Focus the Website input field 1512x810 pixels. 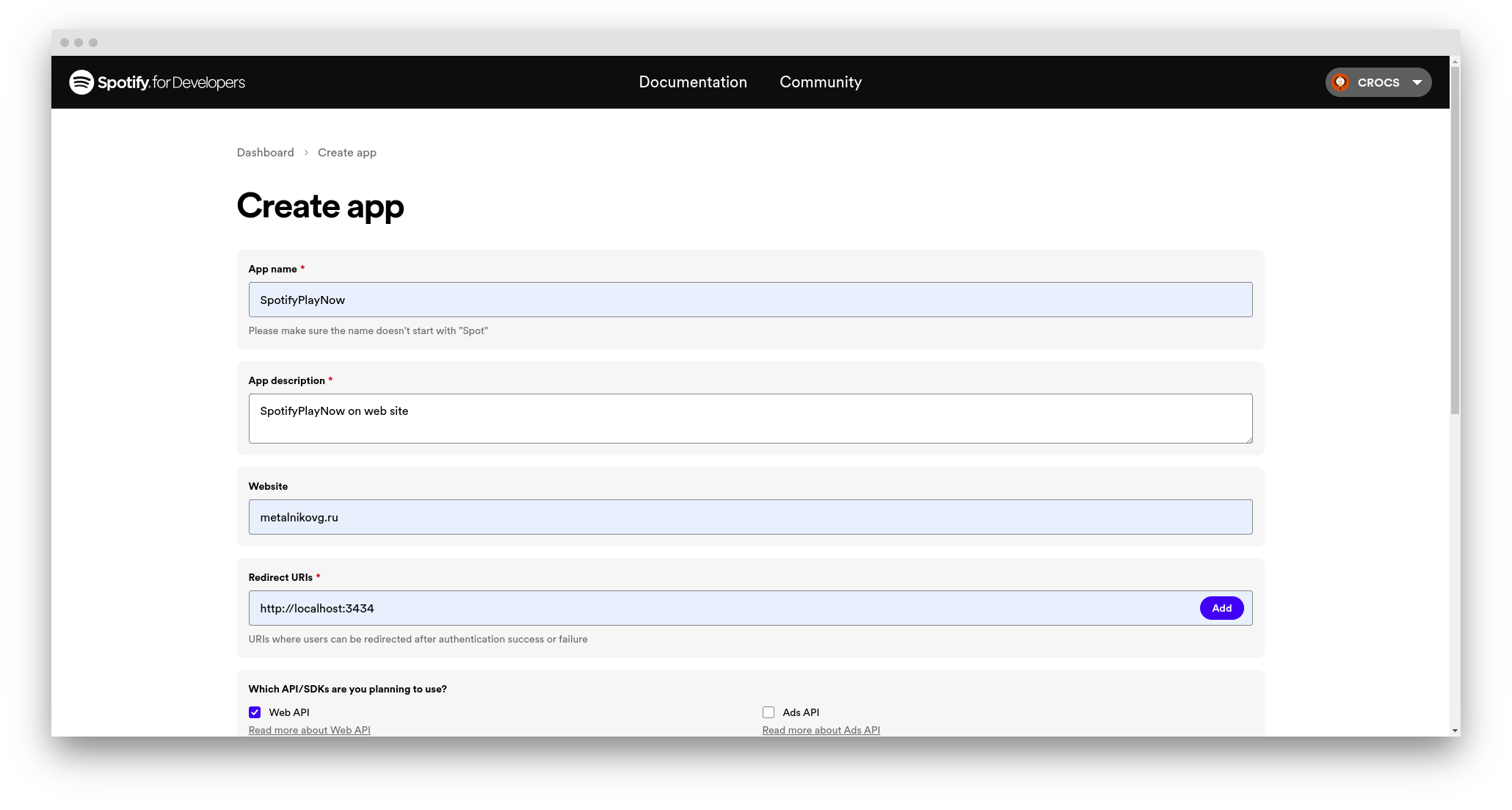tap(750, 517)
